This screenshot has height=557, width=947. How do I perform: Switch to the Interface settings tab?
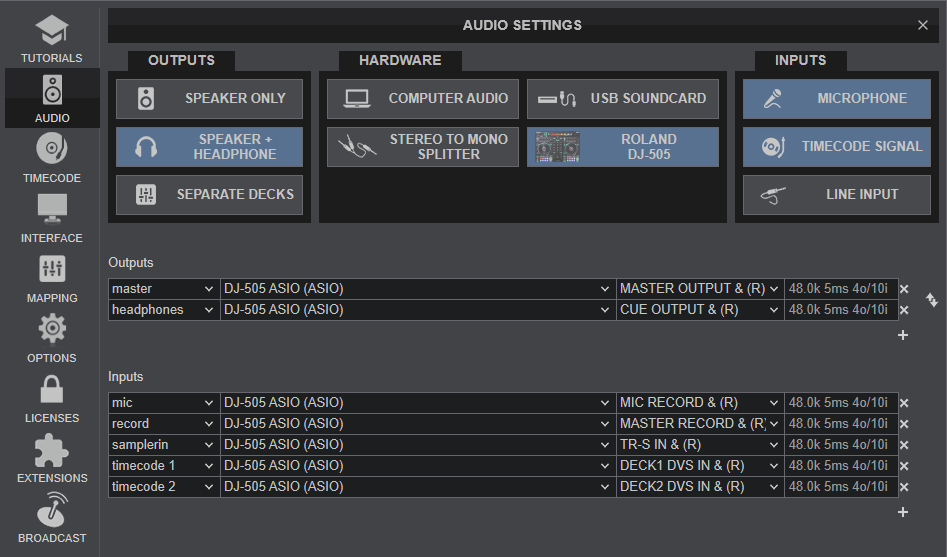point(52,218)
